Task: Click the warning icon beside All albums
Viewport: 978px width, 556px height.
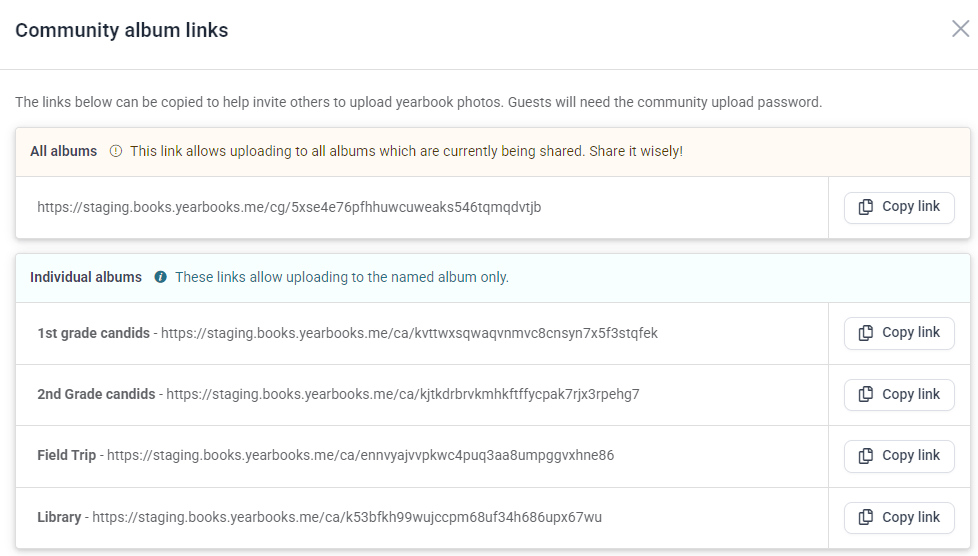Action: pyautogui.click(x=116, y=151)
